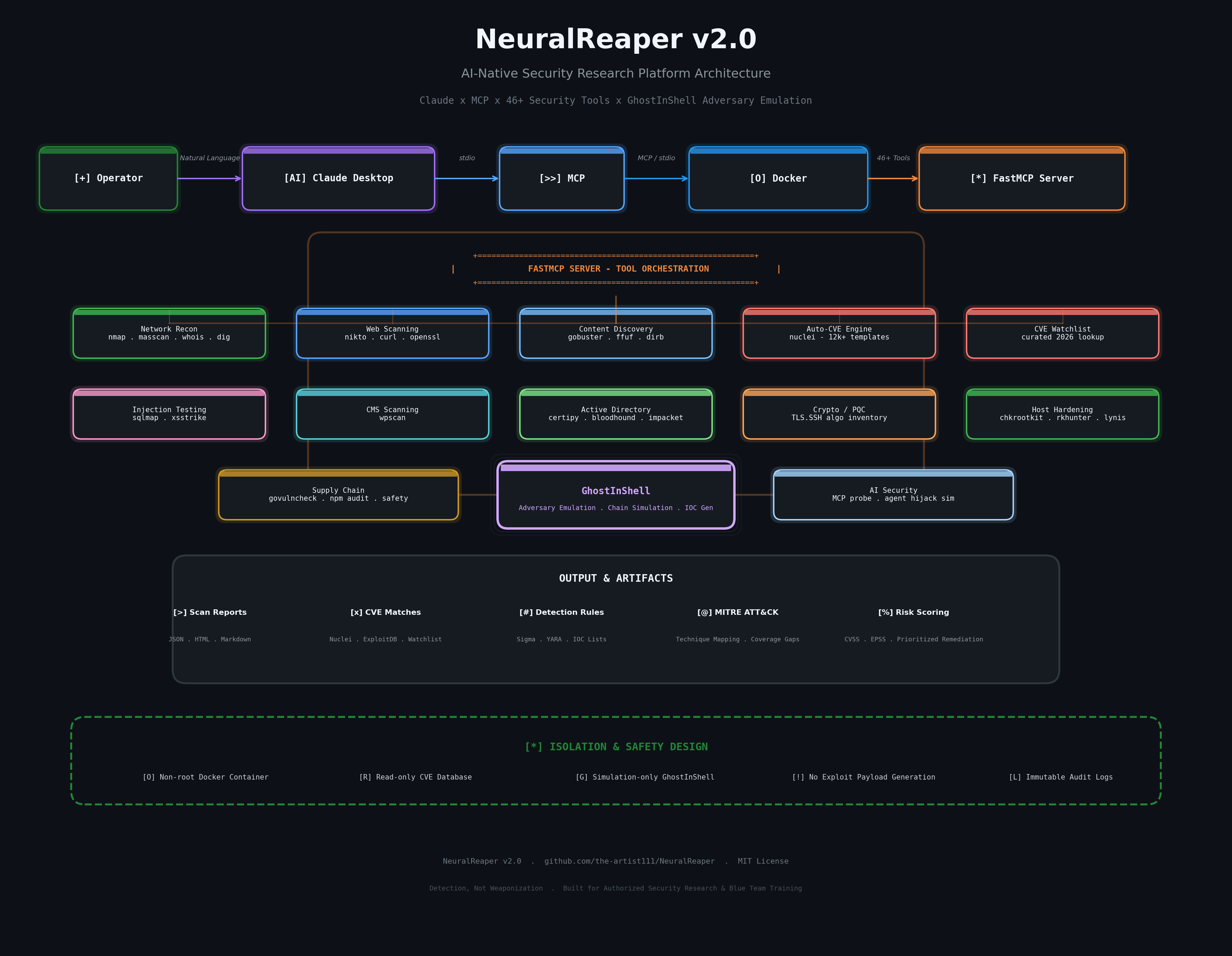Click the 46+ Tools arrow label
The image size is (1232, 956).
point(893,158)
